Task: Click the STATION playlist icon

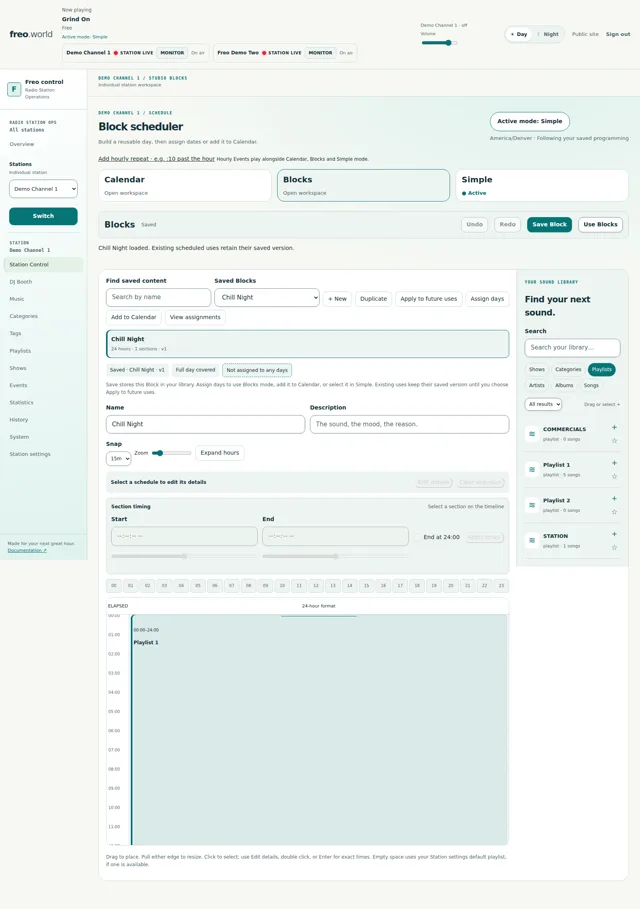Action: [532, 540]
